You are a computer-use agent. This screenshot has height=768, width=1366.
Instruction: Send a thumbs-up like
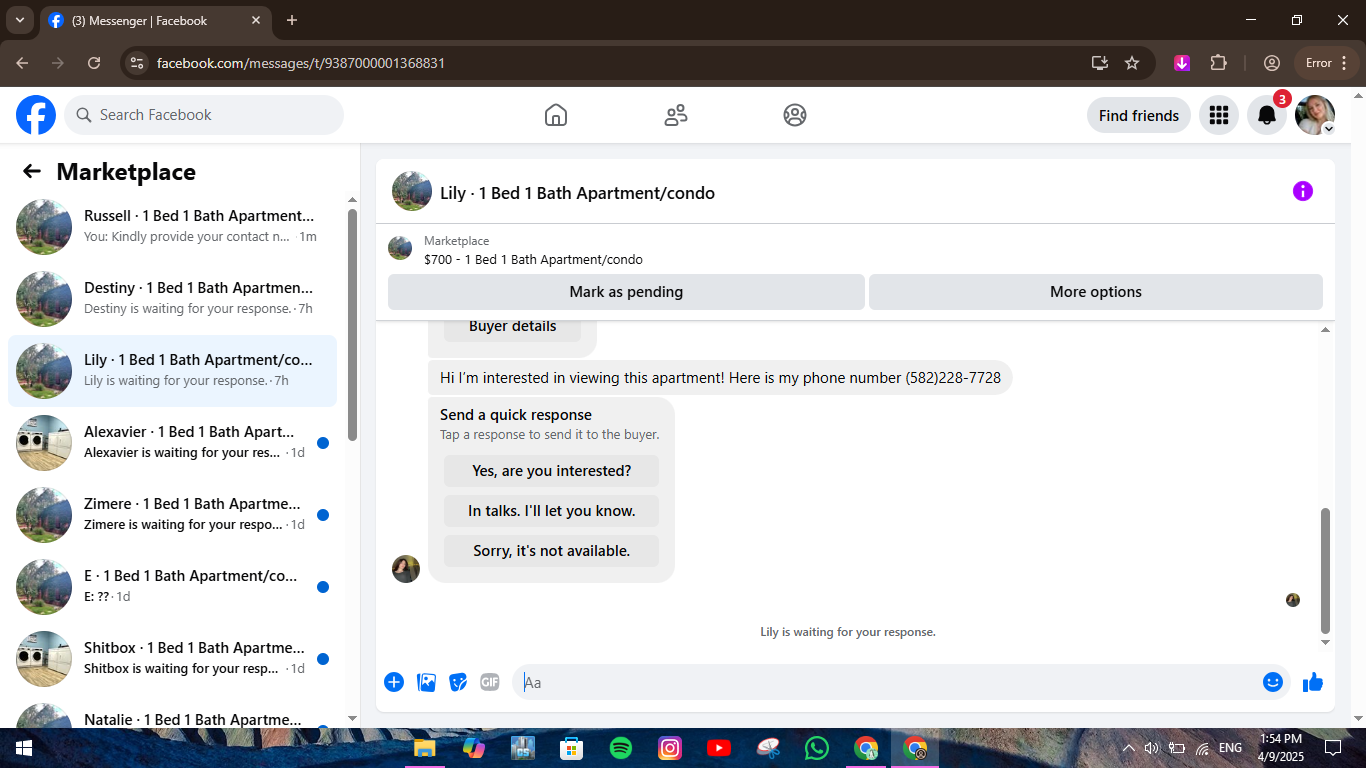tap(1313, 682)
